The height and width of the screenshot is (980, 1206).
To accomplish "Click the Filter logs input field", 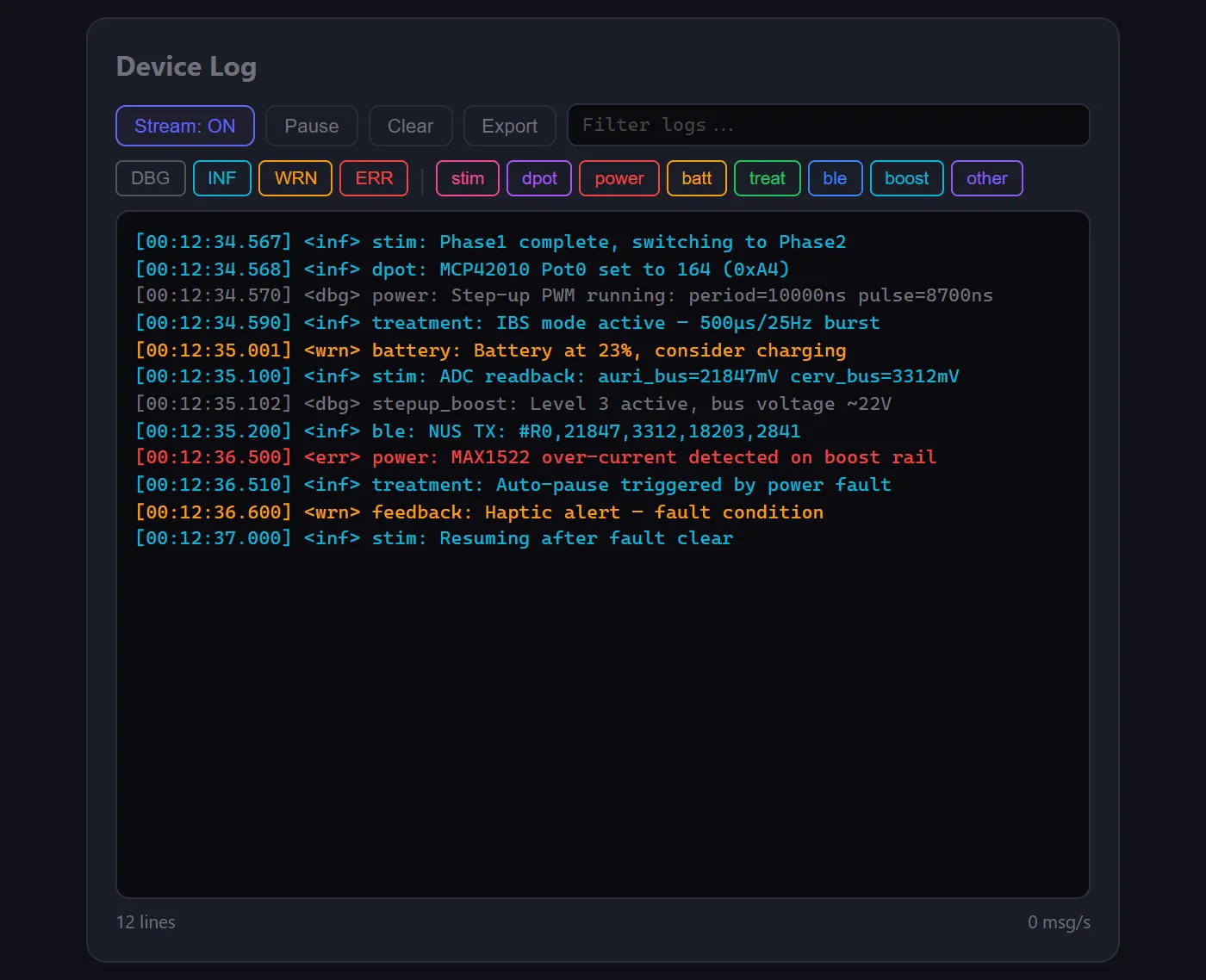I will coord(827,126).
